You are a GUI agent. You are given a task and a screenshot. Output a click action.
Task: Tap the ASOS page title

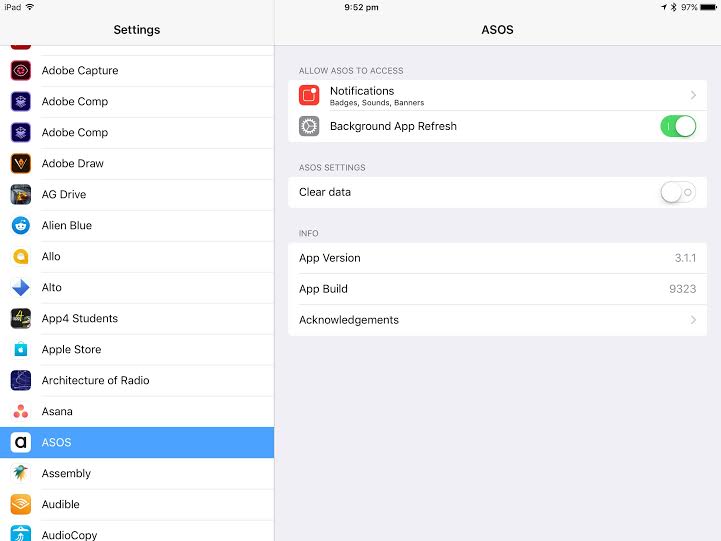498,29
